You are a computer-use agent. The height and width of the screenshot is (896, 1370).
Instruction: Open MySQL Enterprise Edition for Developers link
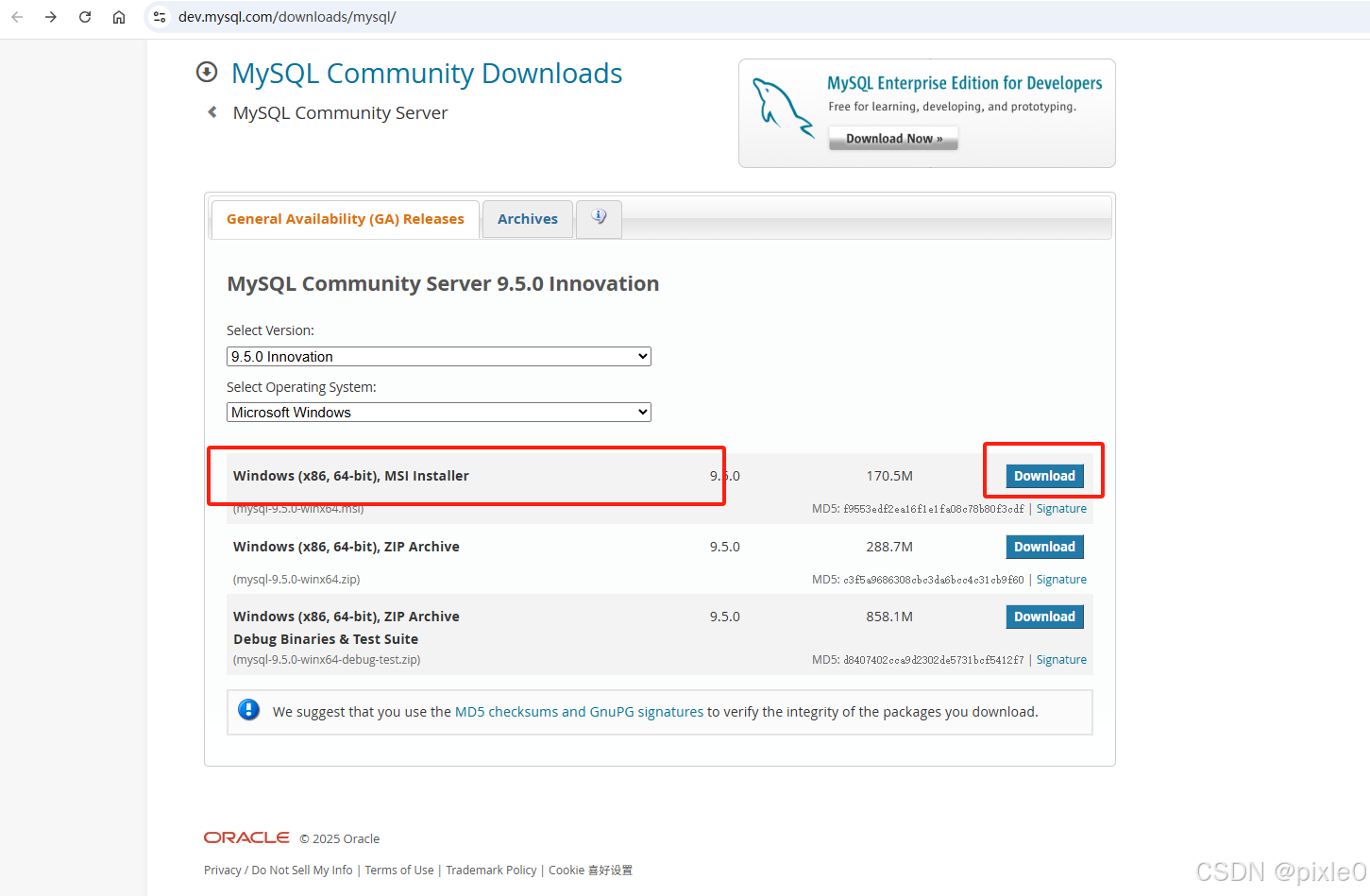pyautogui.click(x=965, y=83)
